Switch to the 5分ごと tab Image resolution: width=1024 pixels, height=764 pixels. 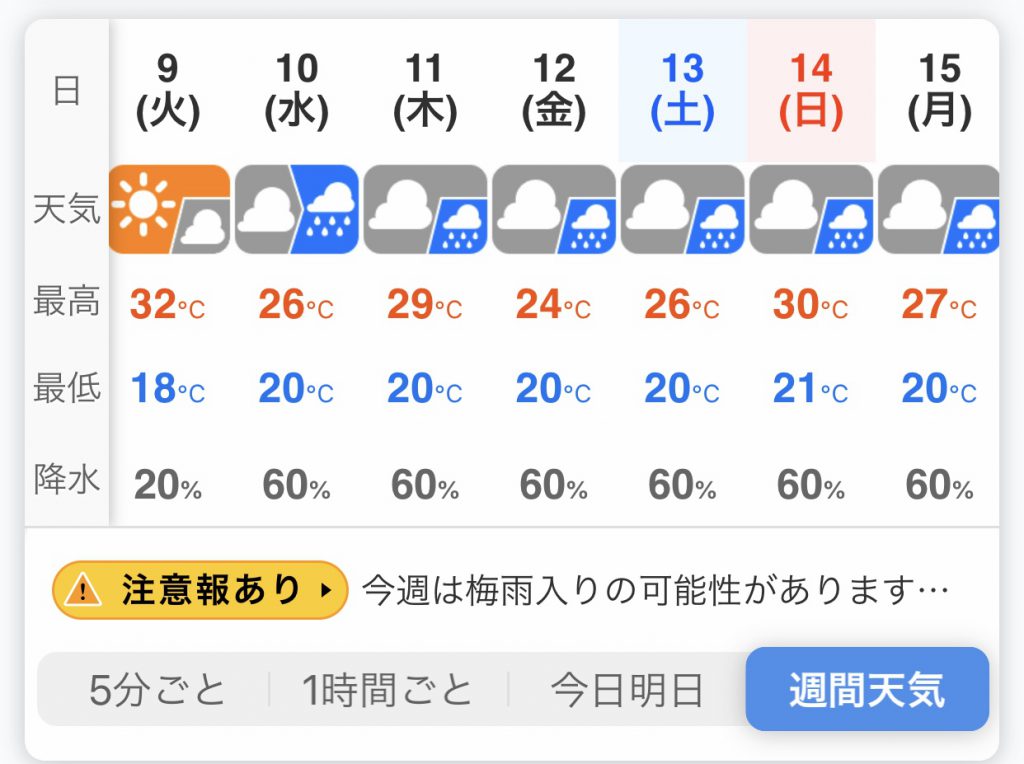coord(157,691)
